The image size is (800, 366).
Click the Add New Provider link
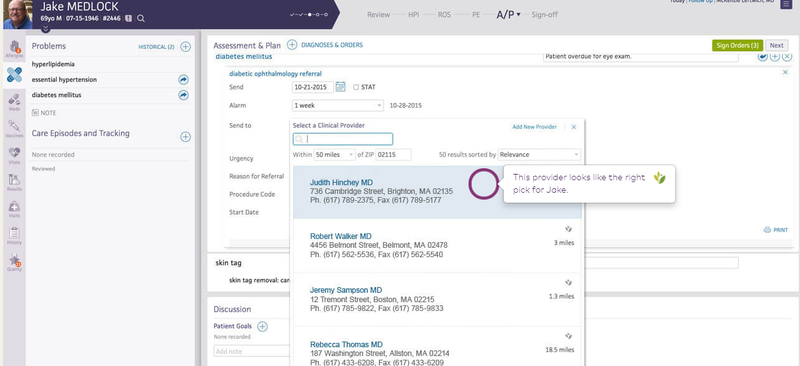click(534, 127)
